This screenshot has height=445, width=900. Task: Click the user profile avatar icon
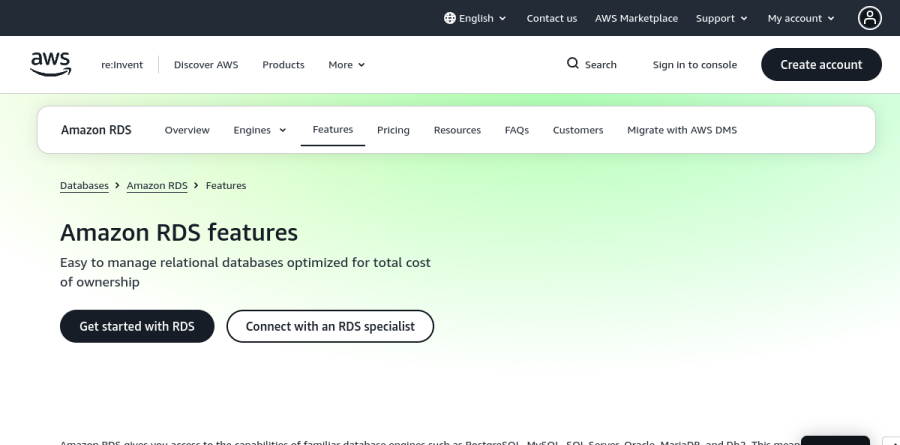[870, 18]
